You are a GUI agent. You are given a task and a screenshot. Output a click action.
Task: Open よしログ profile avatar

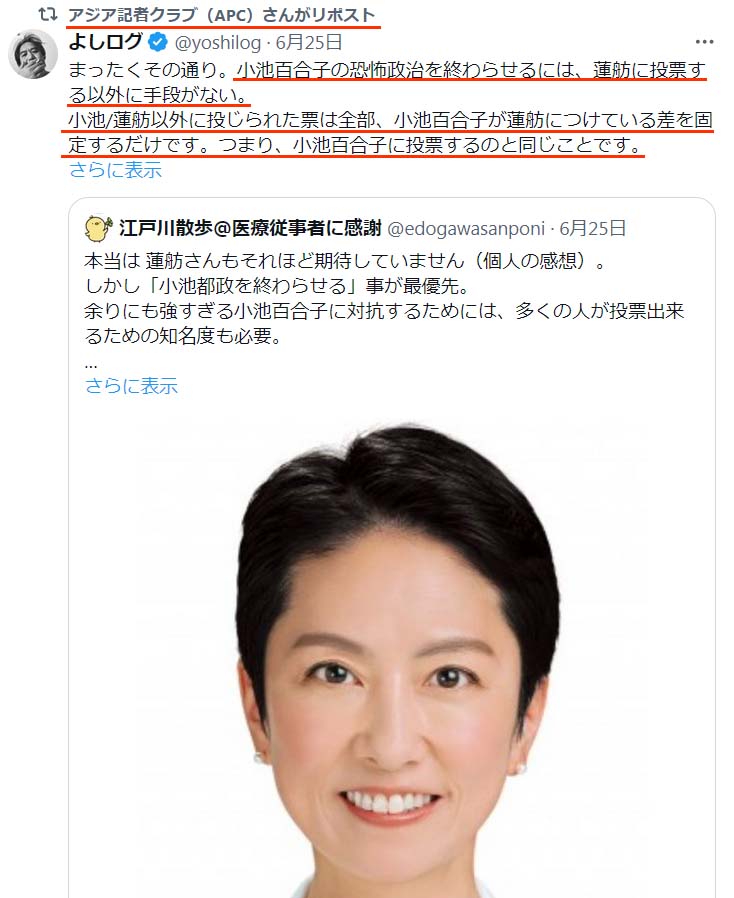click(x=33, y=54)
